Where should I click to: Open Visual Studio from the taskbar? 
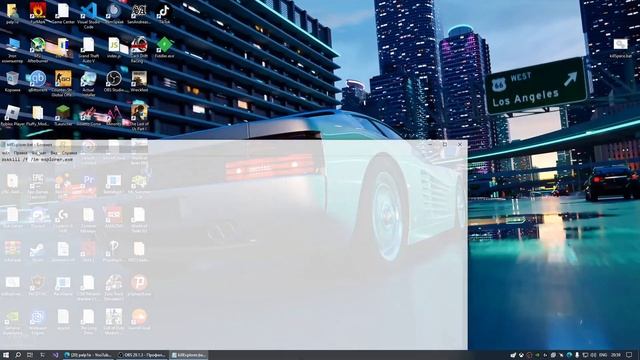pyautogui.click(x=56, y=355)
